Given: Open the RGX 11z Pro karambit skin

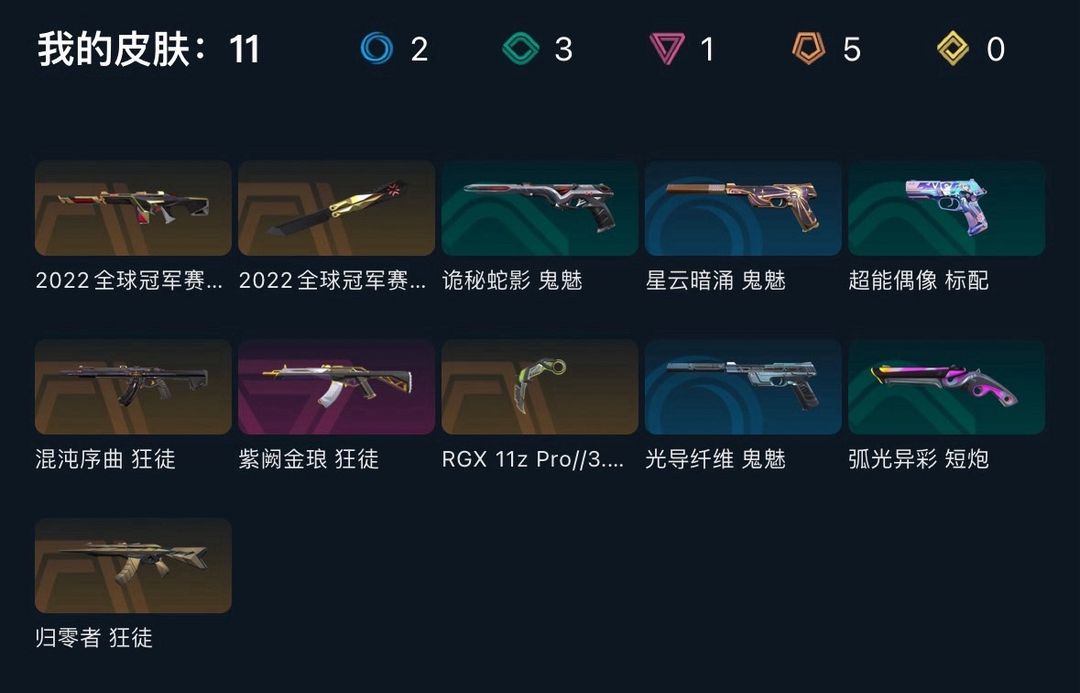Looking at the screenshot, I should pos(539,386).
